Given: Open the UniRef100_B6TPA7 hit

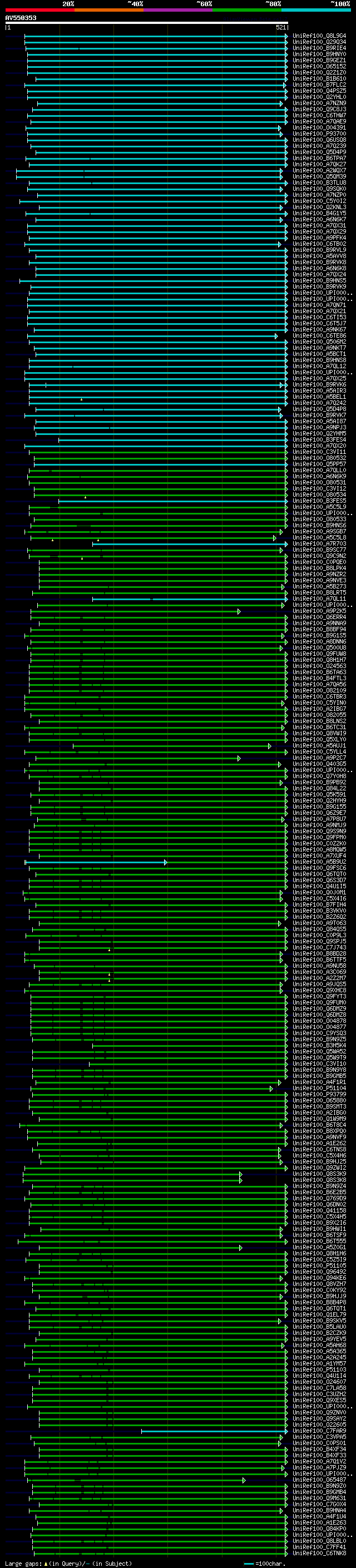Looking at the screenshot, I should [319, 159].
